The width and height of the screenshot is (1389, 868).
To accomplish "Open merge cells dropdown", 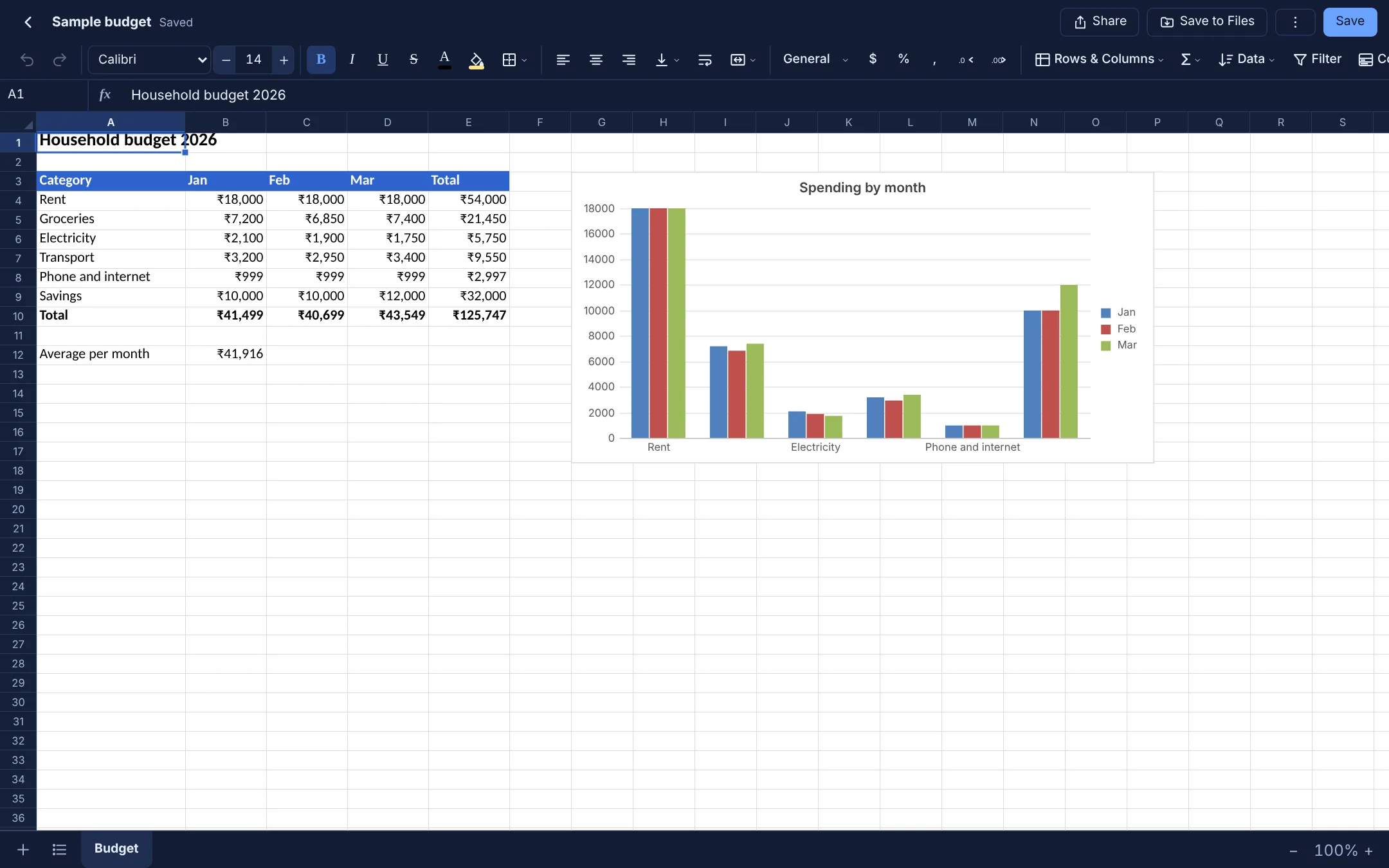I will click(x=743, y=60).
